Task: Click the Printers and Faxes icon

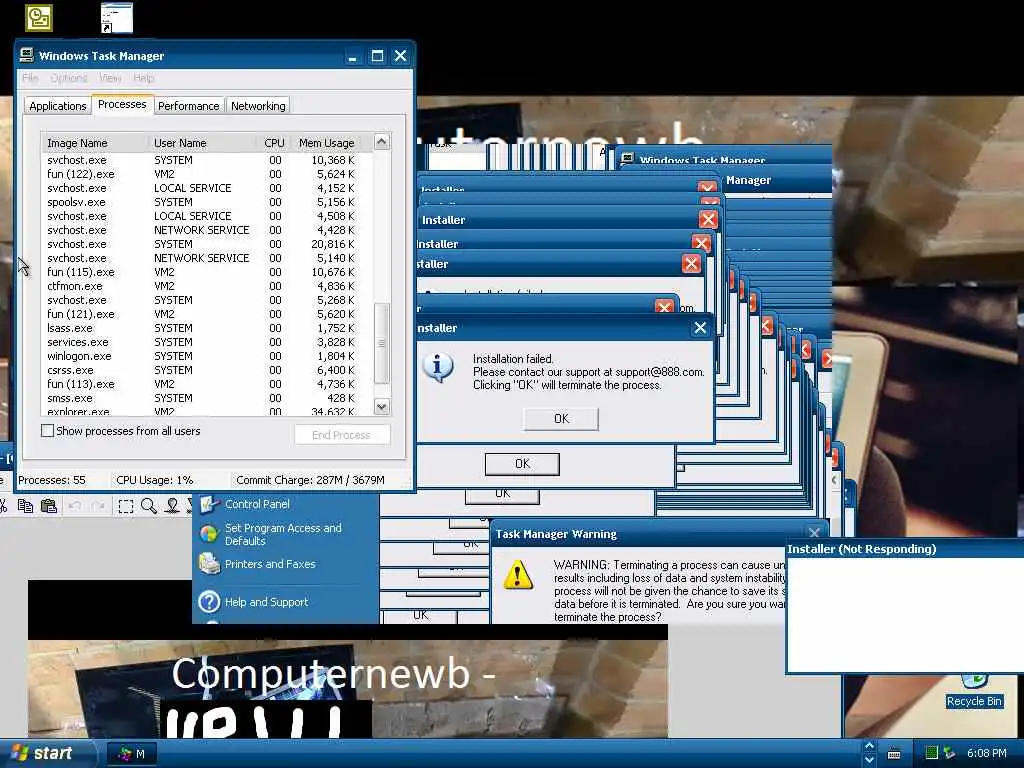Action: (209, 564)
